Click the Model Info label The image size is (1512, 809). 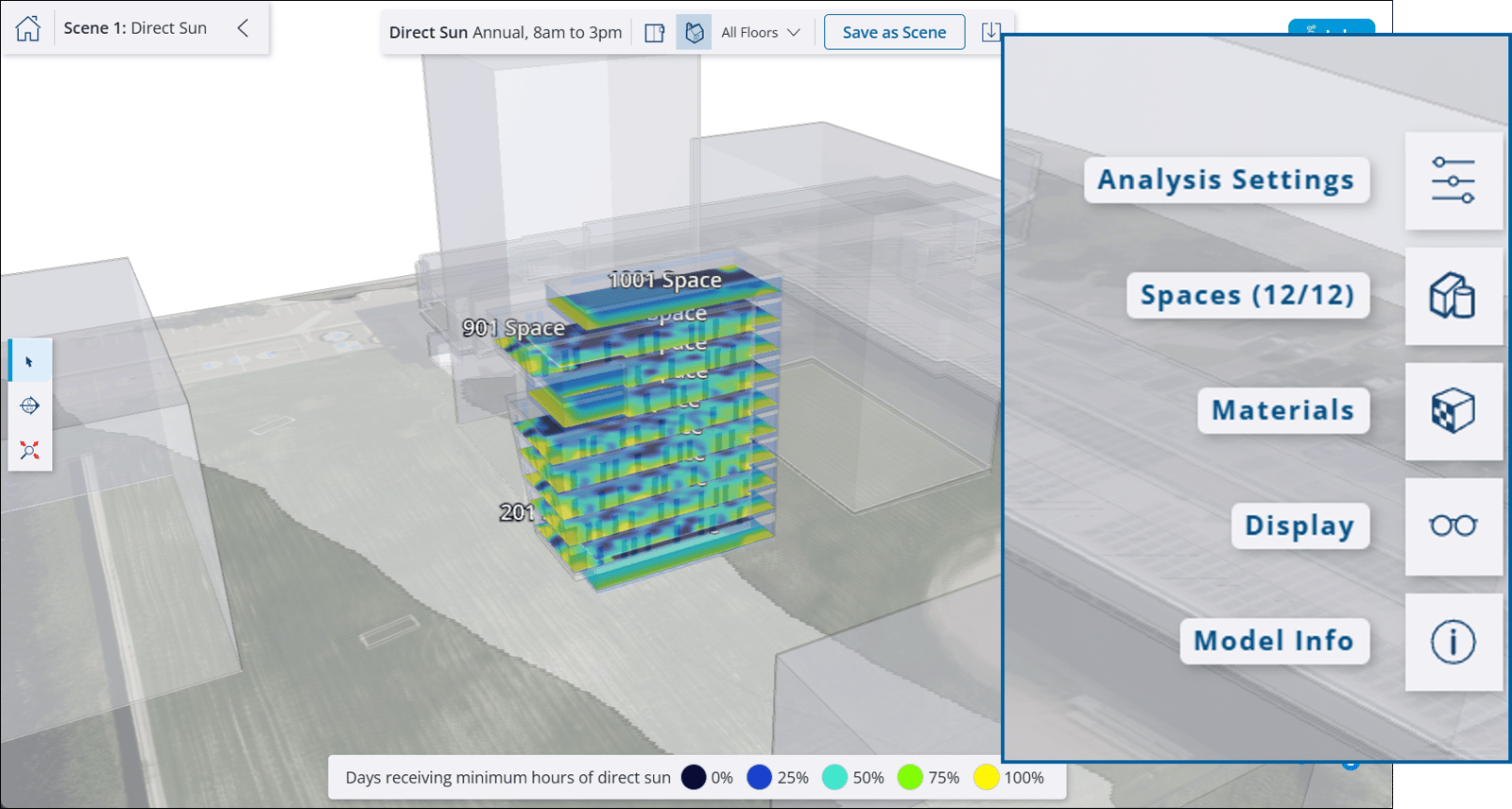1275,641
